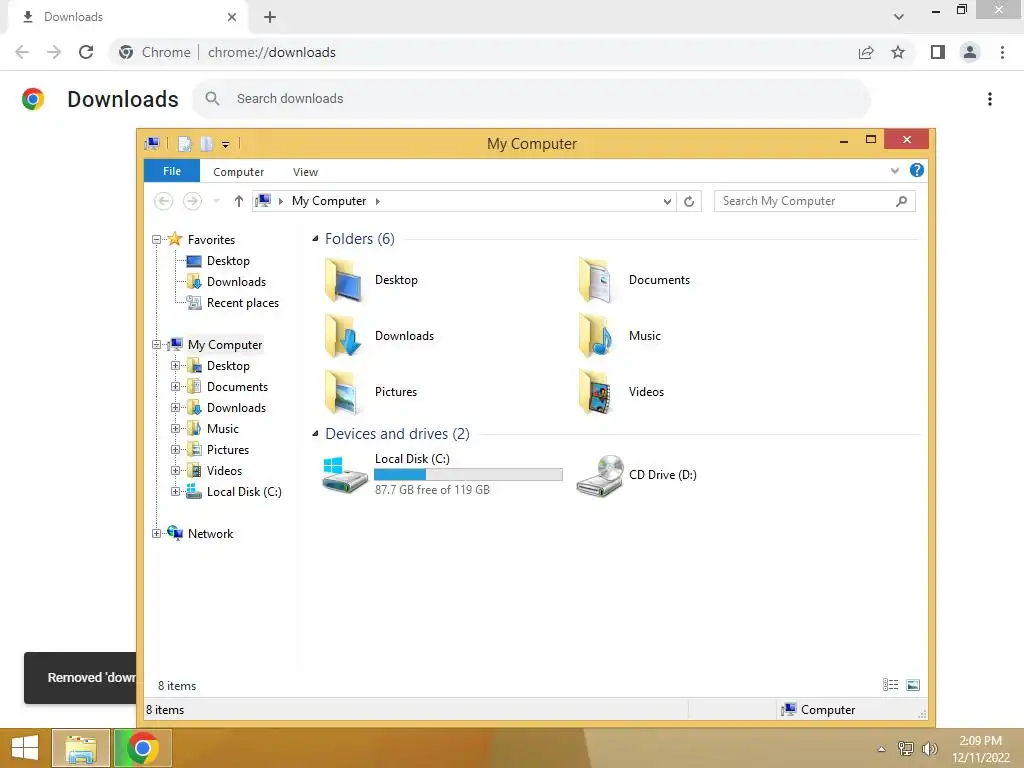Focus the Search downloads field

(531, 99)
